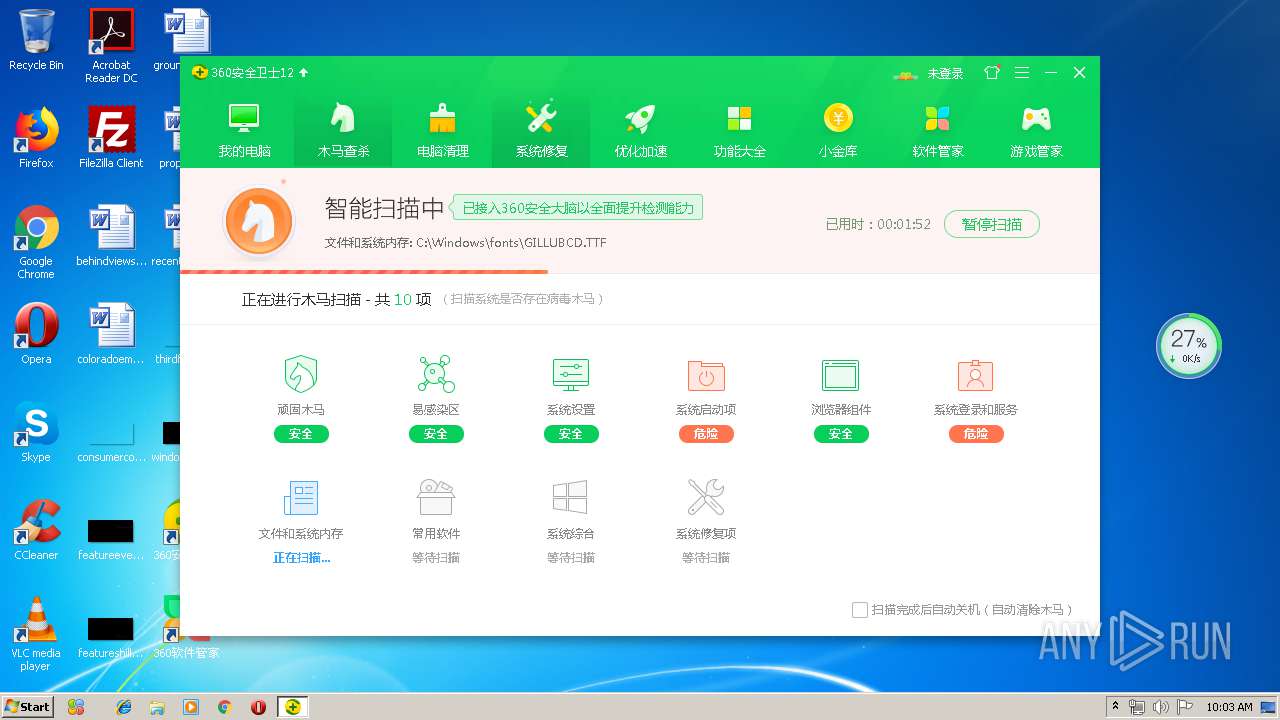This screenshot has width=1280, height=720.
Task: Open Recycle Bin on desktop
Action: coord(36,40)
